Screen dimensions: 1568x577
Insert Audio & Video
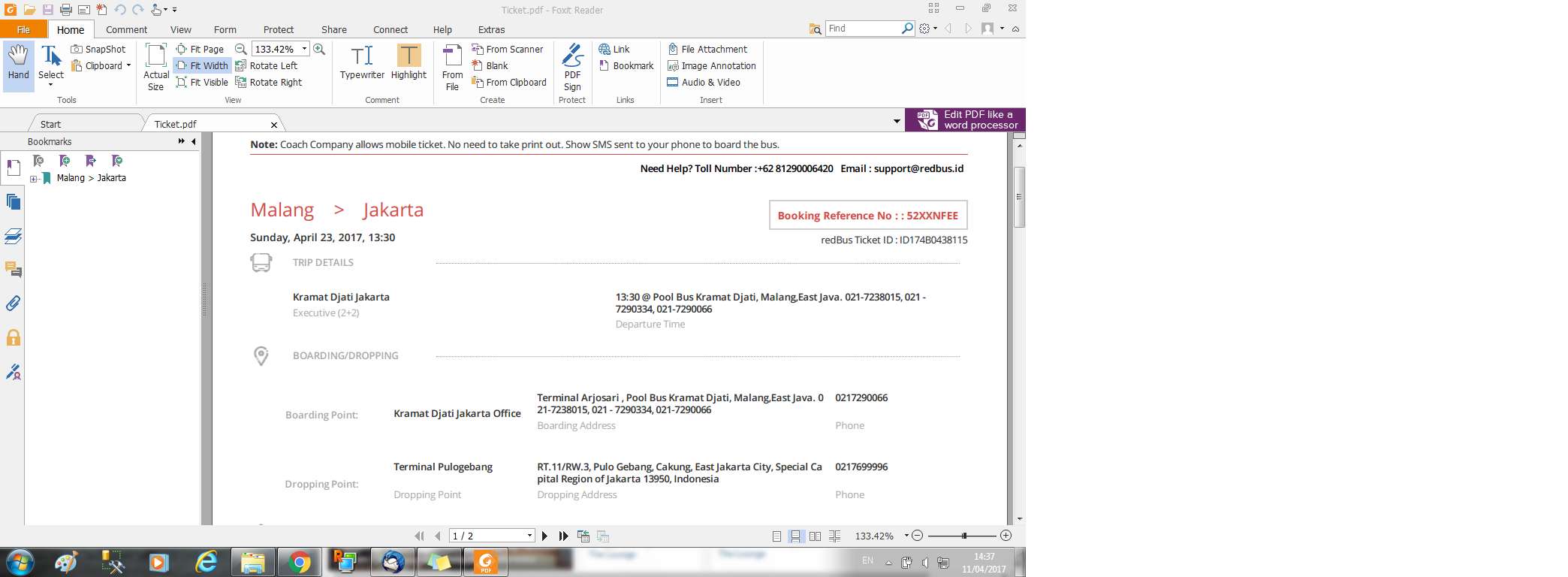pyautogui.click(x=704, y=82)
